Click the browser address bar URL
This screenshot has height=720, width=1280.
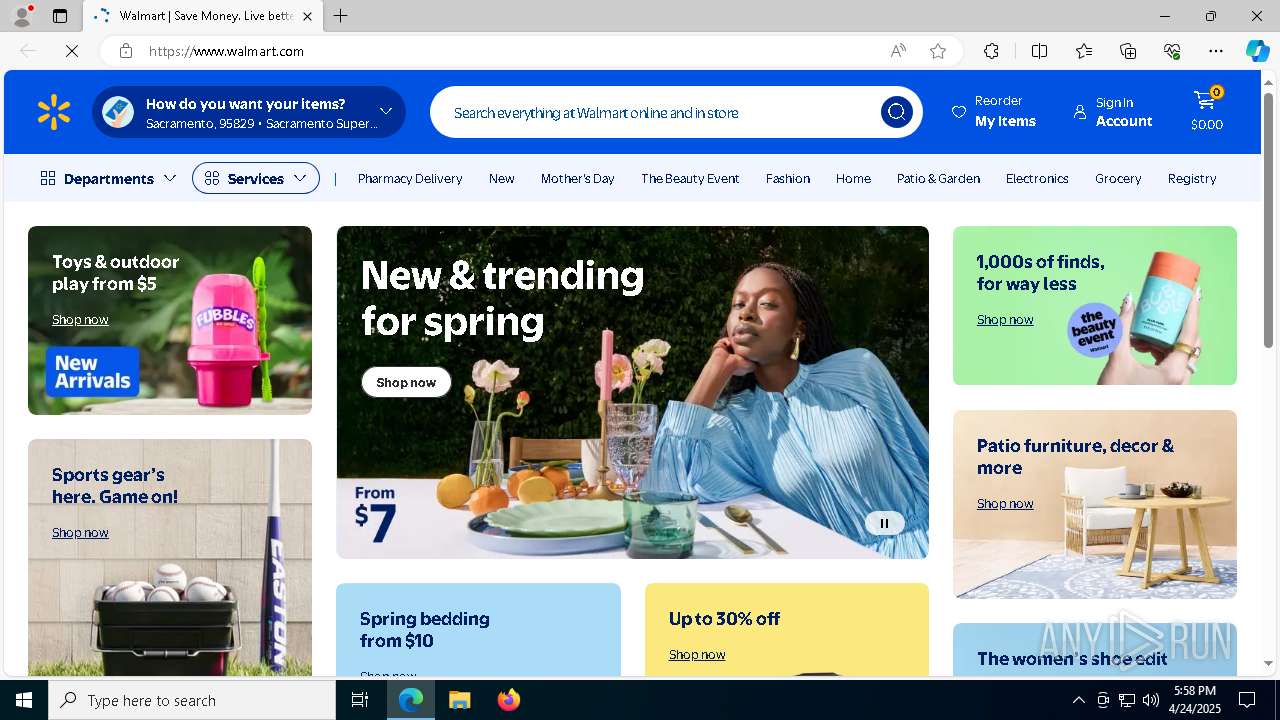pos(226,51)
